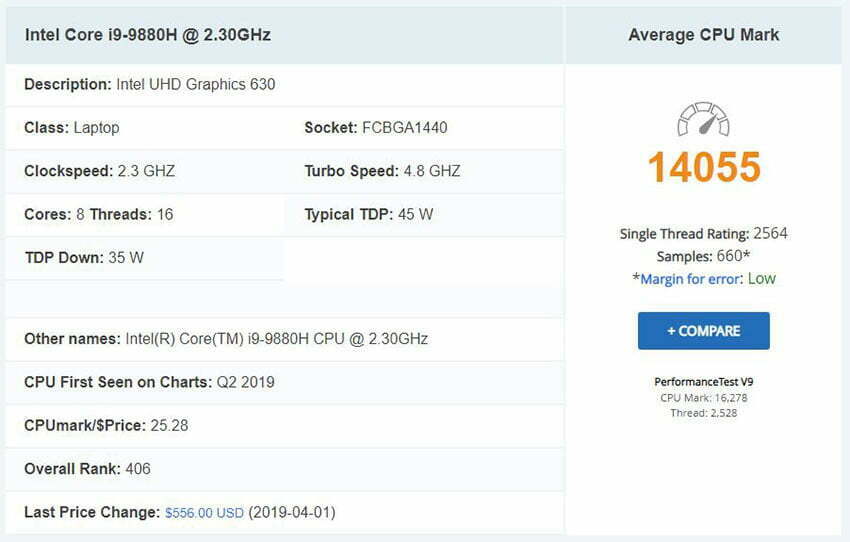Click the Other names row text
This screenshot has height=542, width=850.
click(x=226, y=339)
